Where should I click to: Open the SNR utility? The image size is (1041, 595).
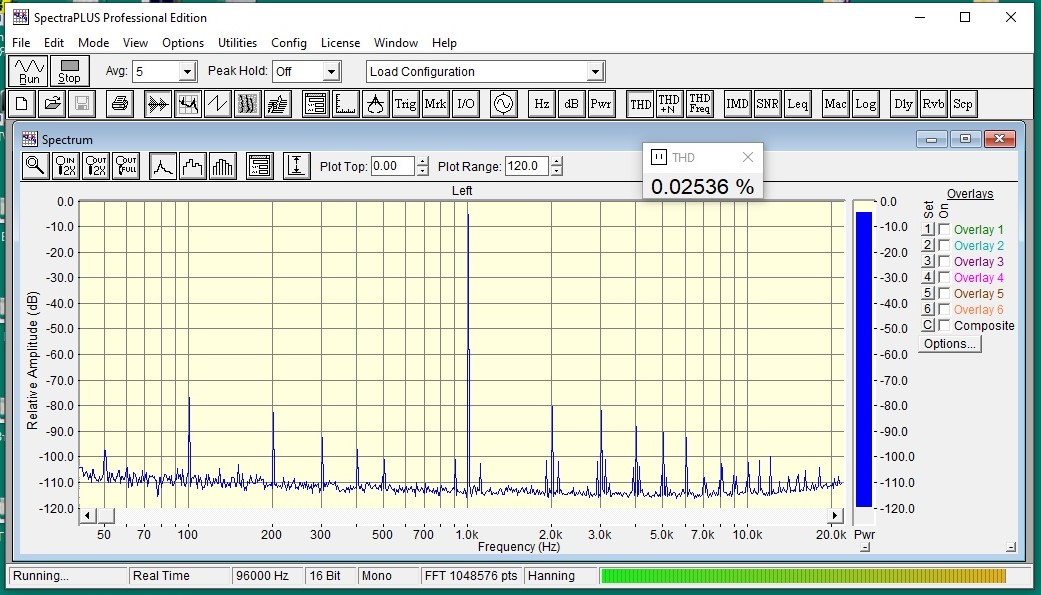click(x=767, y=104)
